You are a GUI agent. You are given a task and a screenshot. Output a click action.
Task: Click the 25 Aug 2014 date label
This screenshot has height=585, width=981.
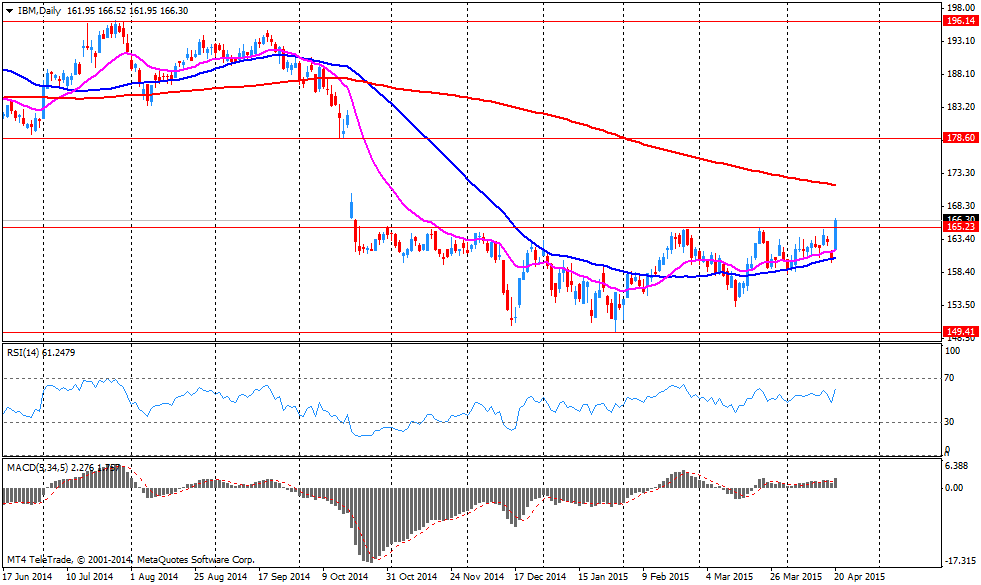pos(220,576)
